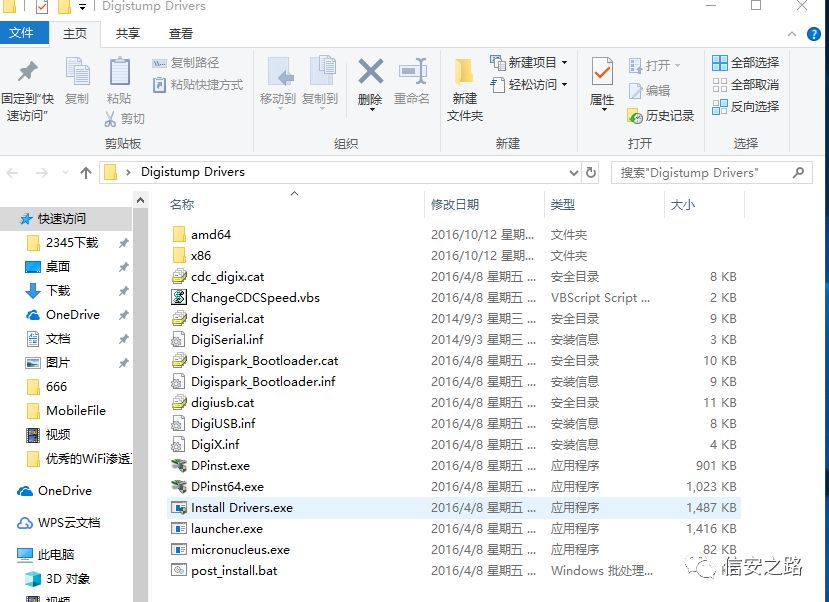829x602 pixels.
Task: Click the Forward navigation arrow
Action: (41, 172)
